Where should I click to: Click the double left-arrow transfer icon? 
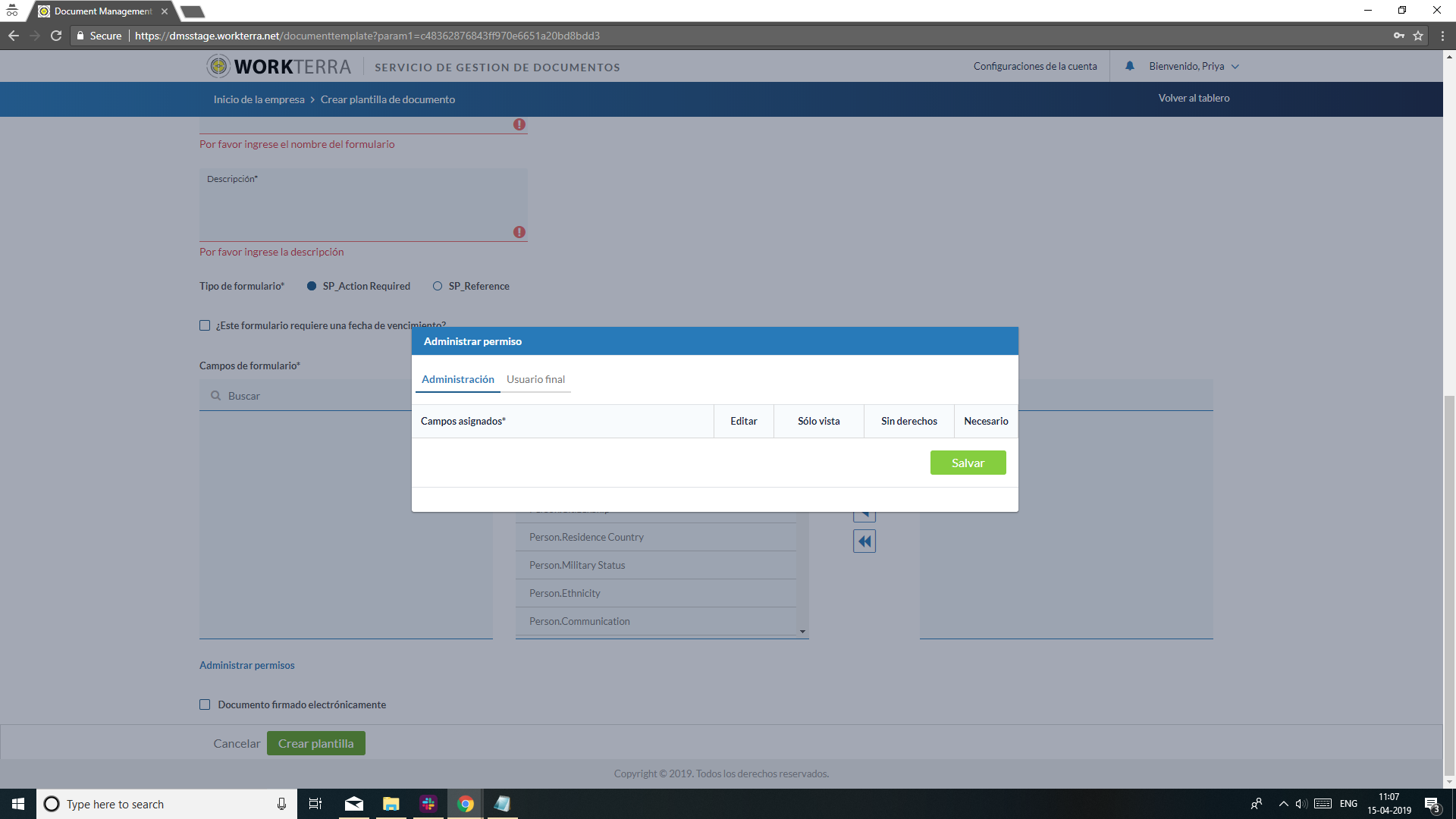pyautogui.click(x=864, y=541)
